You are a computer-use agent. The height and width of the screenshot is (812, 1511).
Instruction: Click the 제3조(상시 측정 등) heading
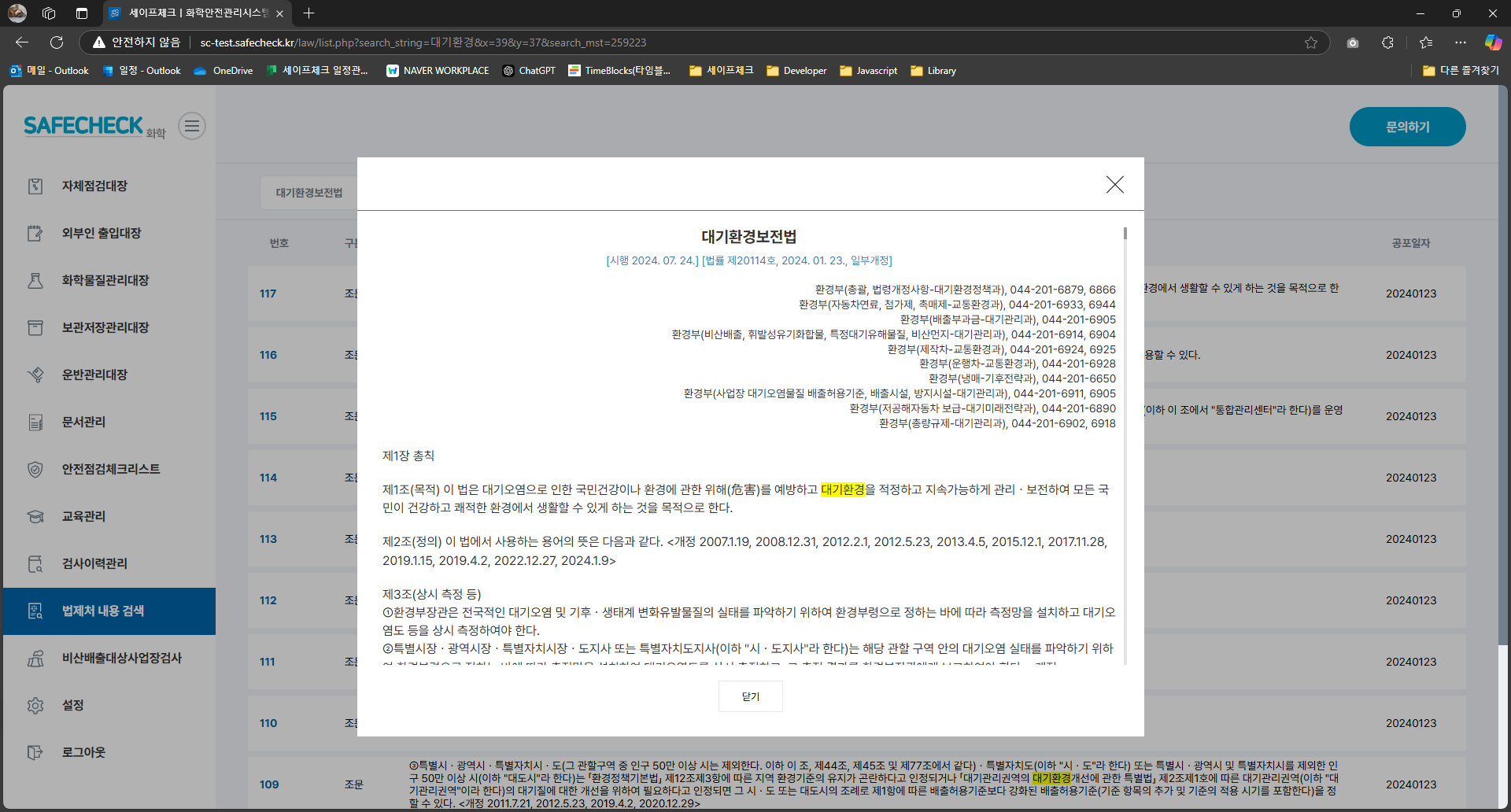tap(432, 594)
